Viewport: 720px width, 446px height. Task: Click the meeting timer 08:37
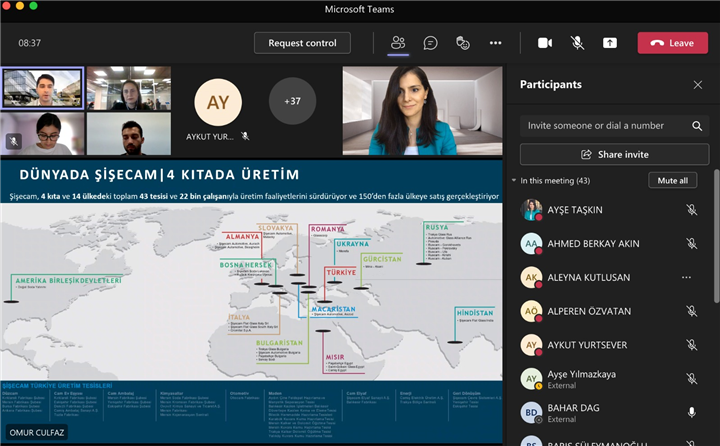29,43
